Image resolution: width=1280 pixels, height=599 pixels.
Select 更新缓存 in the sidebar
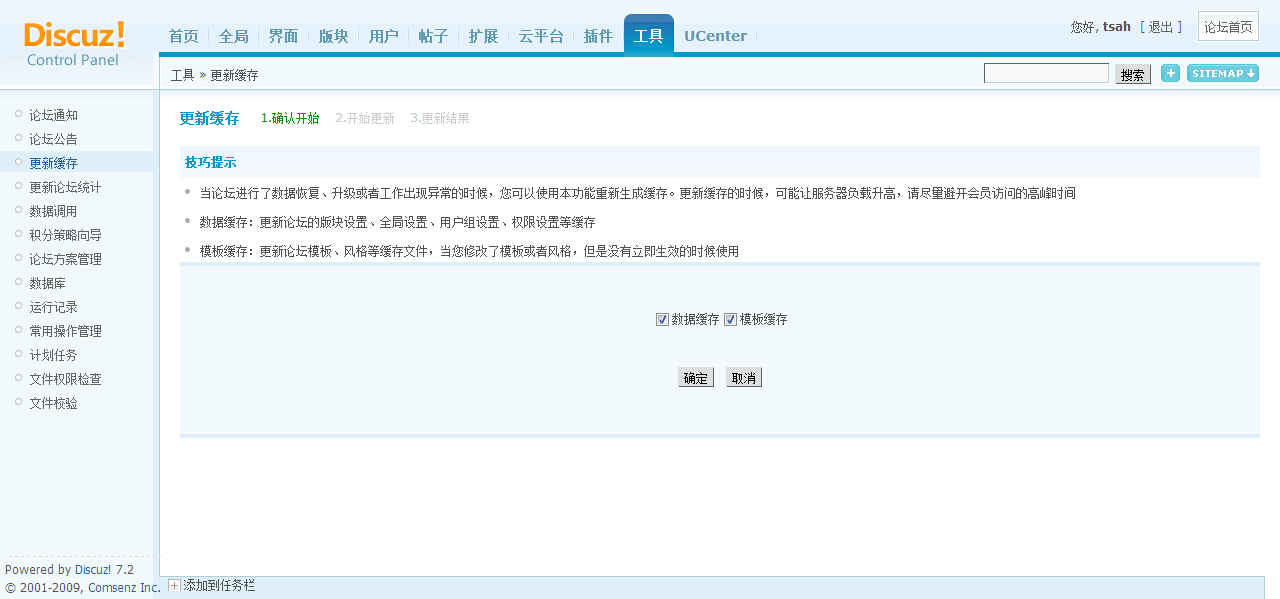pos(53,163)
